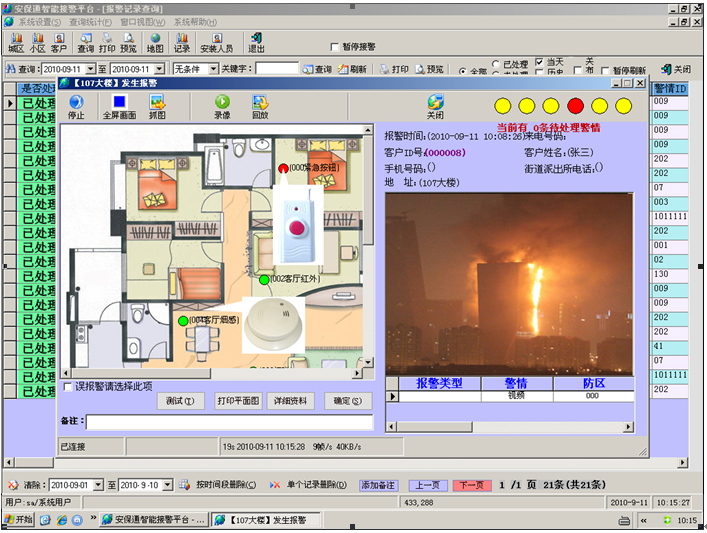Click the 地图 map toolbar icon
Viewport: 707px width, 533px height.
(x=155, y=40)
